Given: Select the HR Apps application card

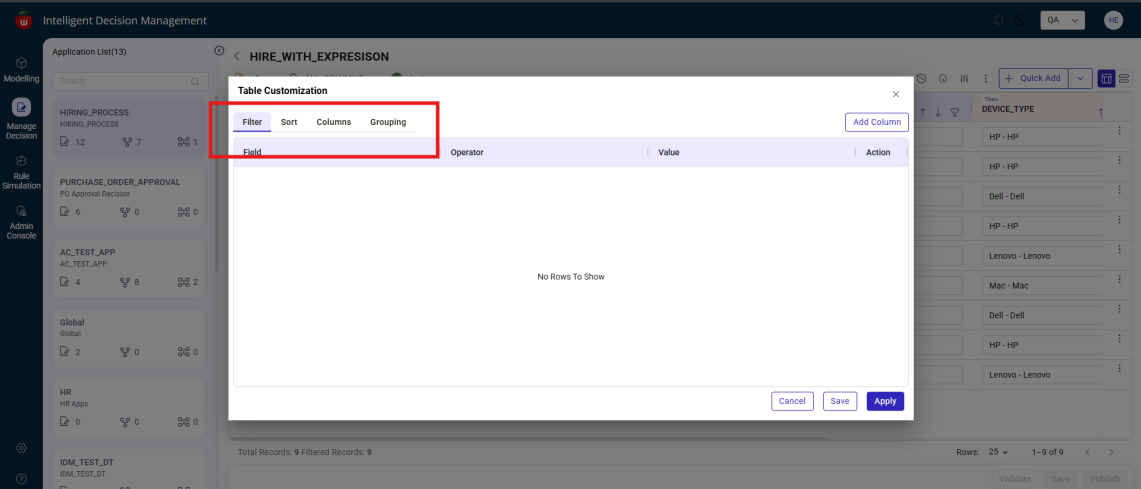Looking at the screenshot, I should tap(129, 408).
